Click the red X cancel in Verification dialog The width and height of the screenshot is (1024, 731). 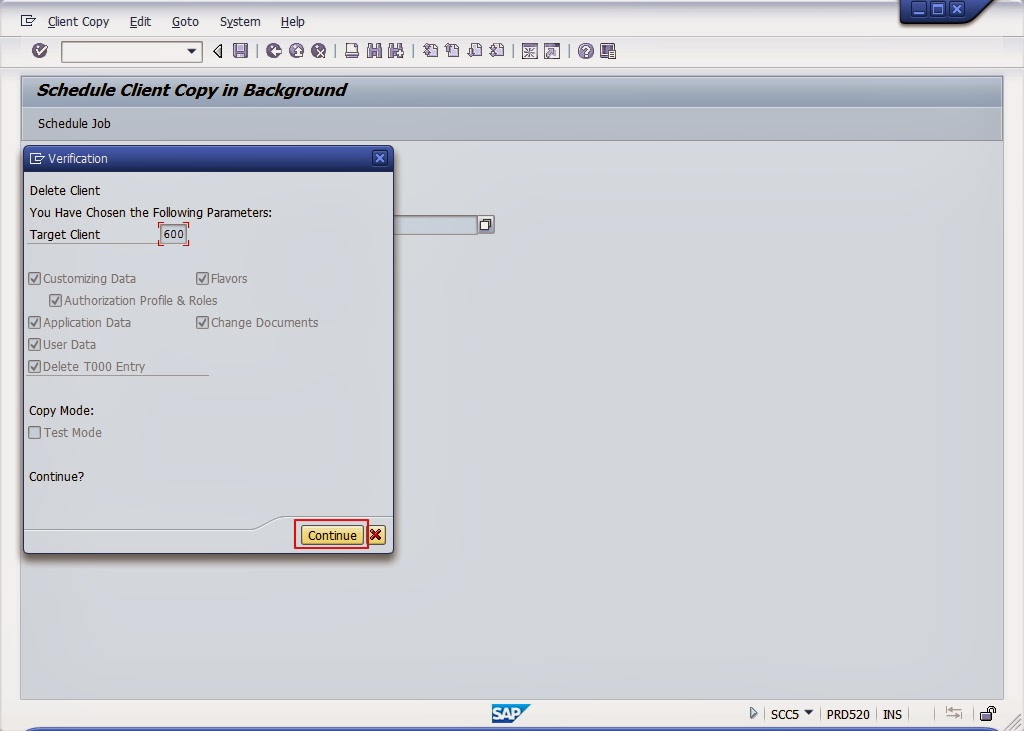click(375, 535)
